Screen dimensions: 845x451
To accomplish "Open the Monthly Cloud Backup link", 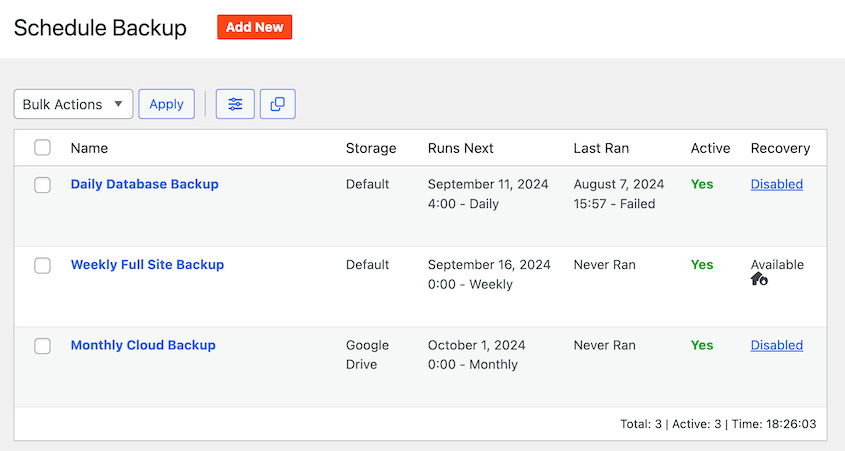I will tap(143, 345).
